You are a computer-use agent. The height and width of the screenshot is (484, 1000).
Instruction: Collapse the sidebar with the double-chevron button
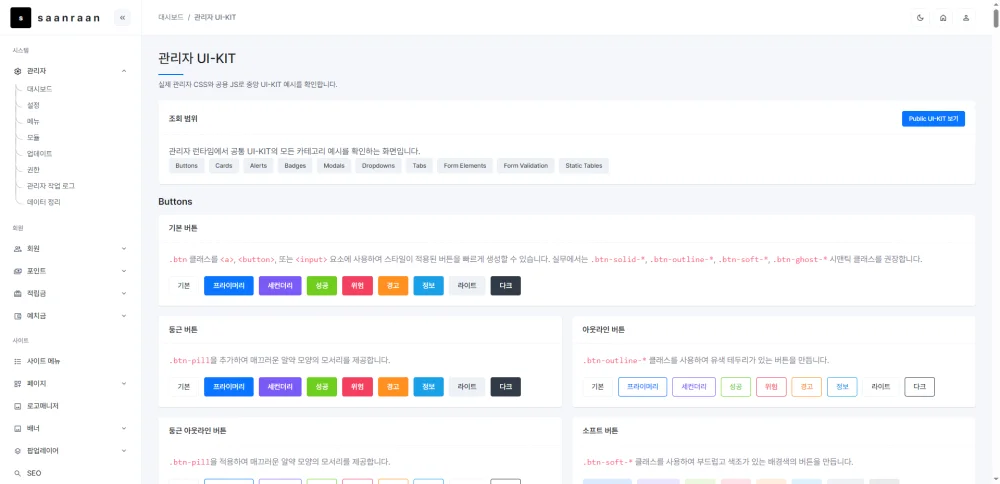tap(122, 18)
